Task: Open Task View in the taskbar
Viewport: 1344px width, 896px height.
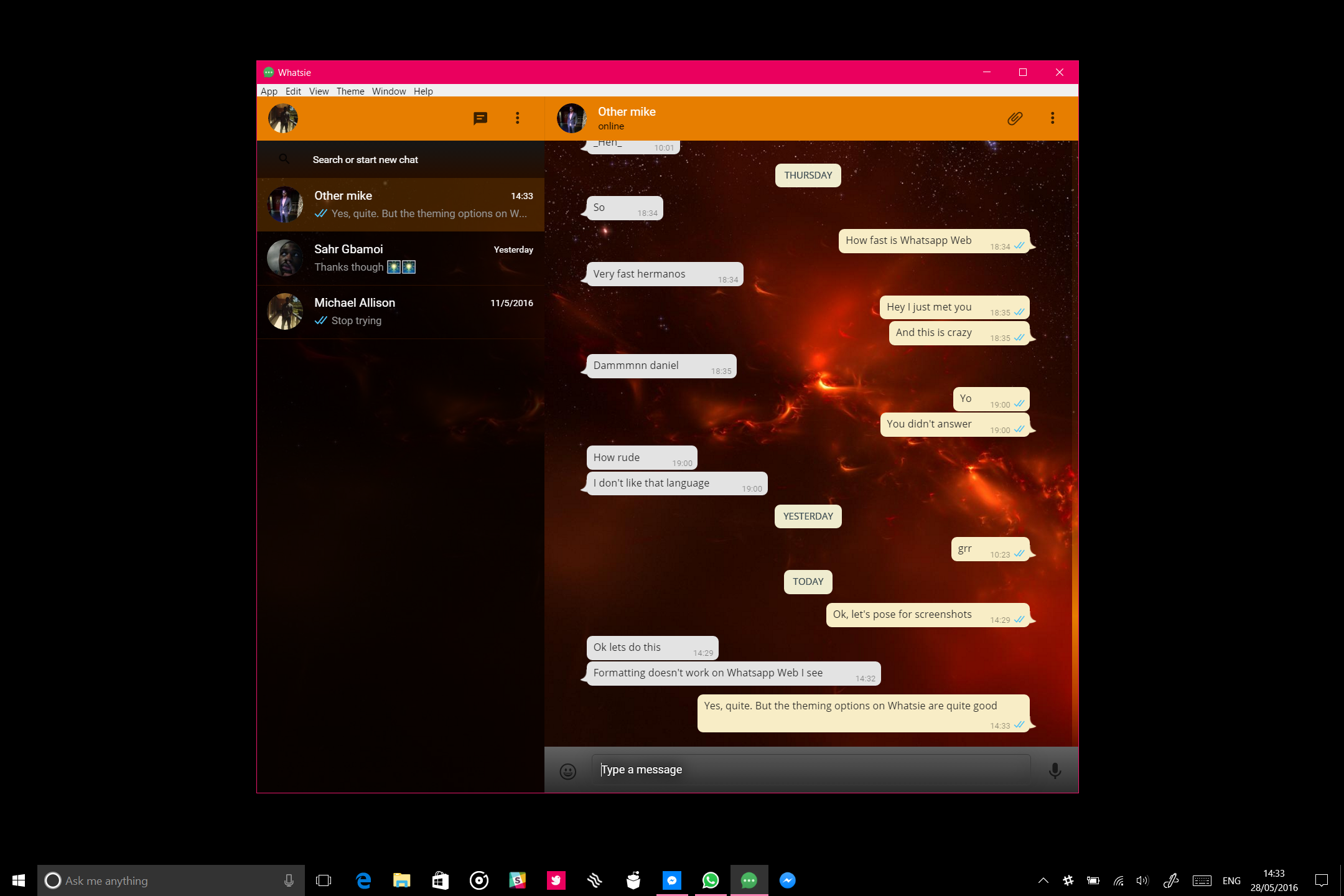Action: pyautogui.click(x=324, y=880)
